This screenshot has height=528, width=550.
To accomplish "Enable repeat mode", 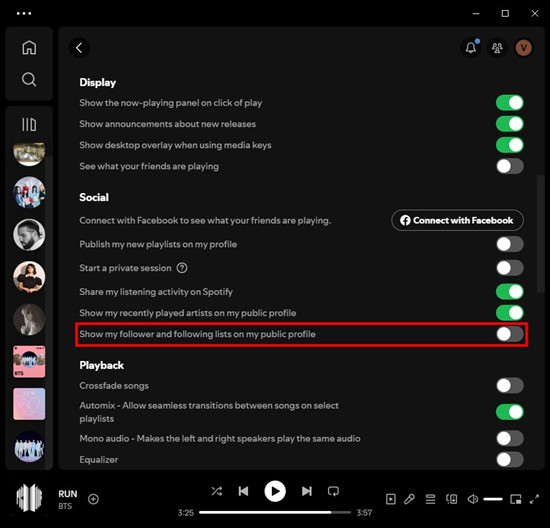I will (x=333, y=491).
